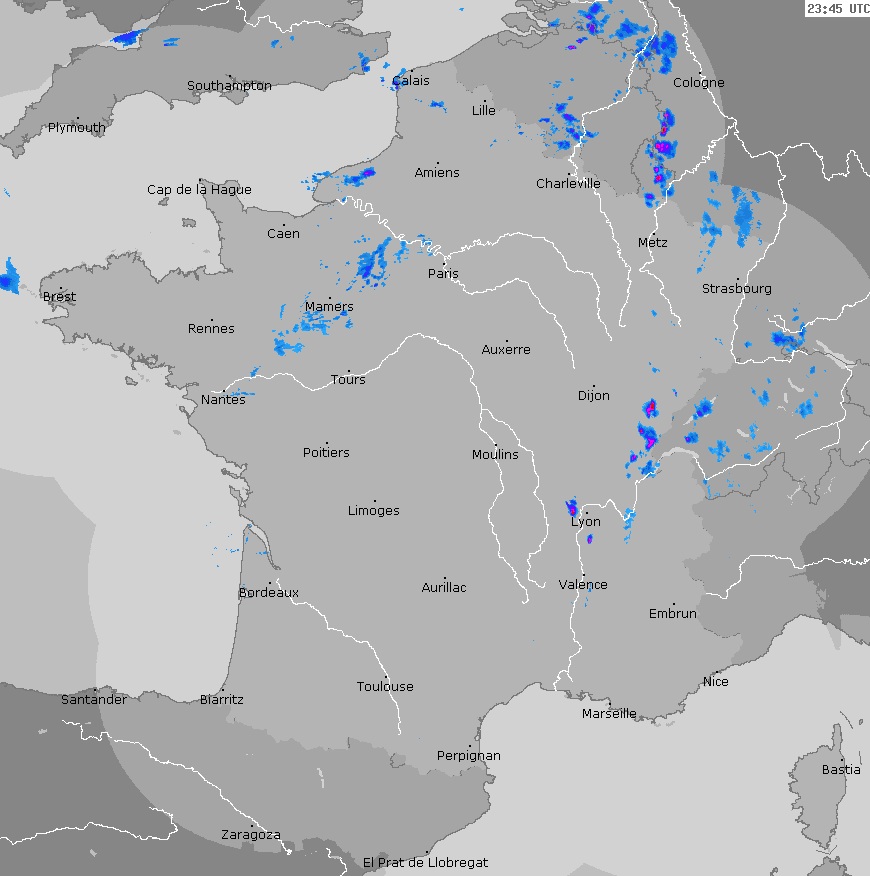The height and width of the screenshot is (876, 870).
Task: Click the 23:45 UTC timestamp
Action: coord(838,8)
